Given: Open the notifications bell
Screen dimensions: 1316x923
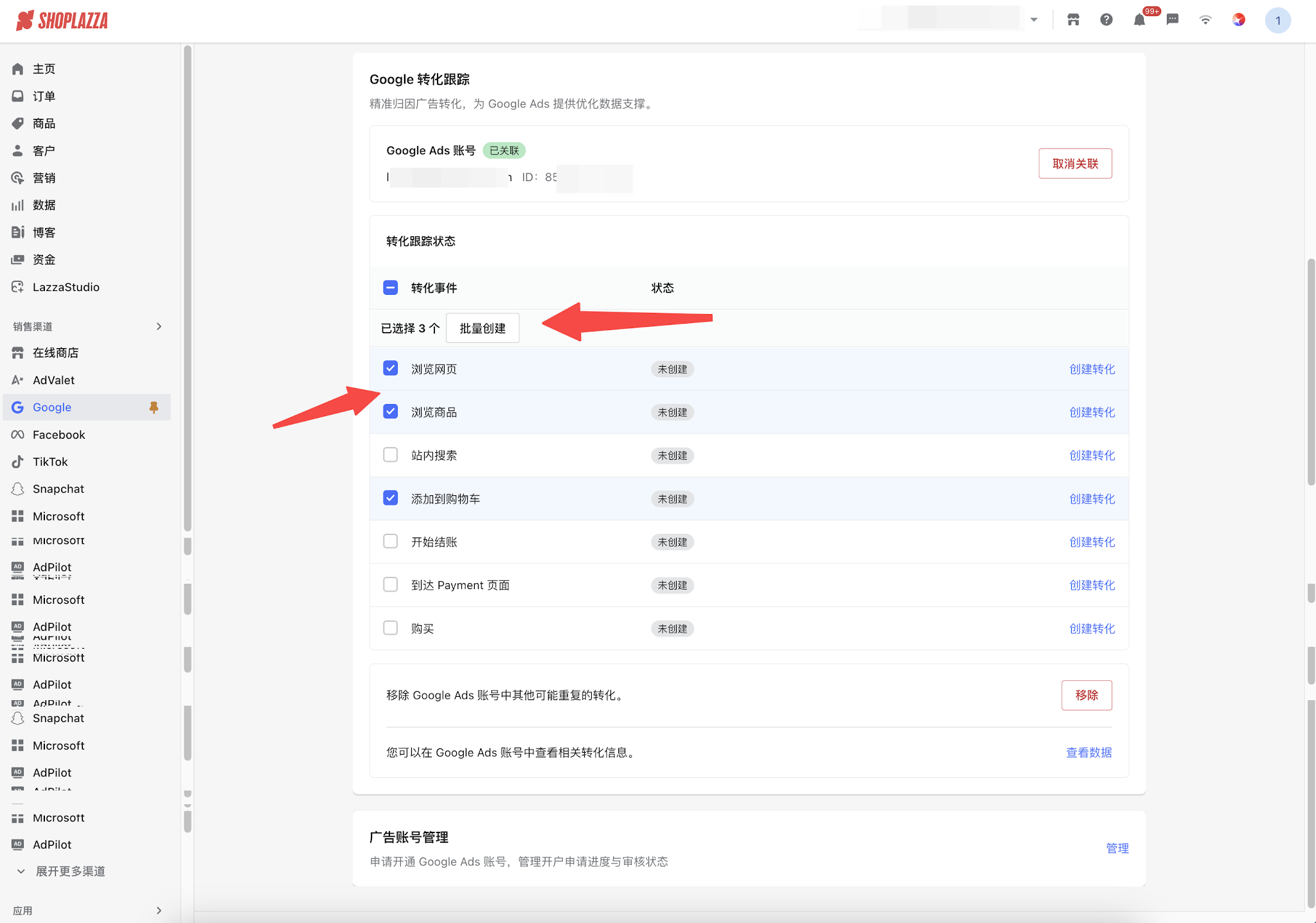Looking at the screenshot, I should point(1139,20).
